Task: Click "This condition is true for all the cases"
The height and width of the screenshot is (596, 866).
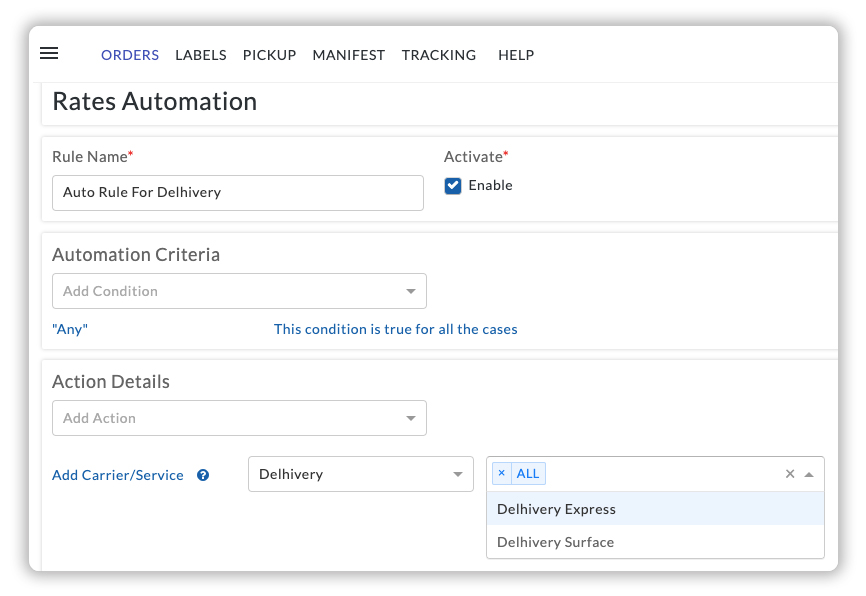Action: [395, 329]
